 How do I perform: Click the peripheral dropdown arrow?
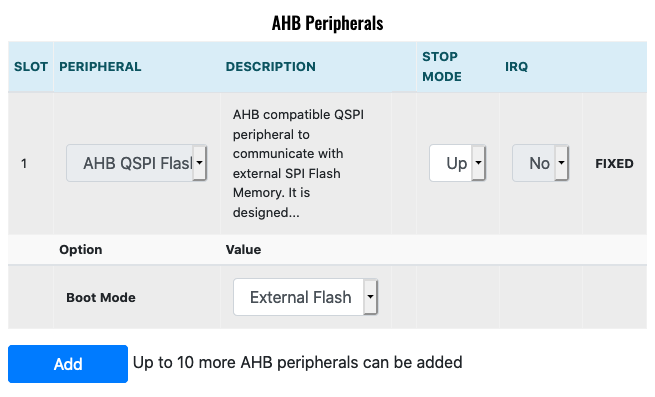tap(200, 163)
